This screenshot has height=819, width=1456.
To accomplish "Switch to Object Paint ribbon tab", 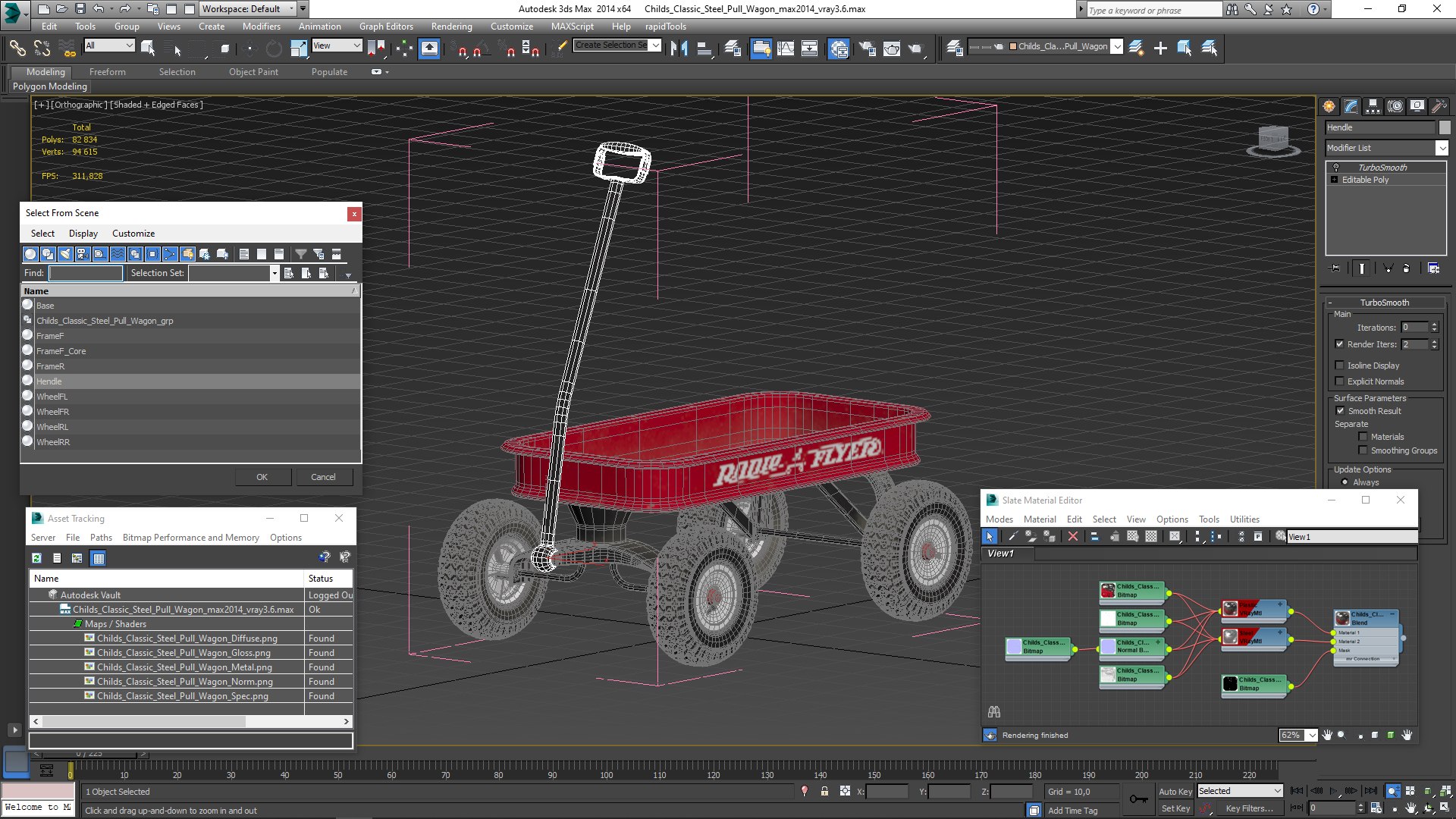I will click(x=253, y=72).
